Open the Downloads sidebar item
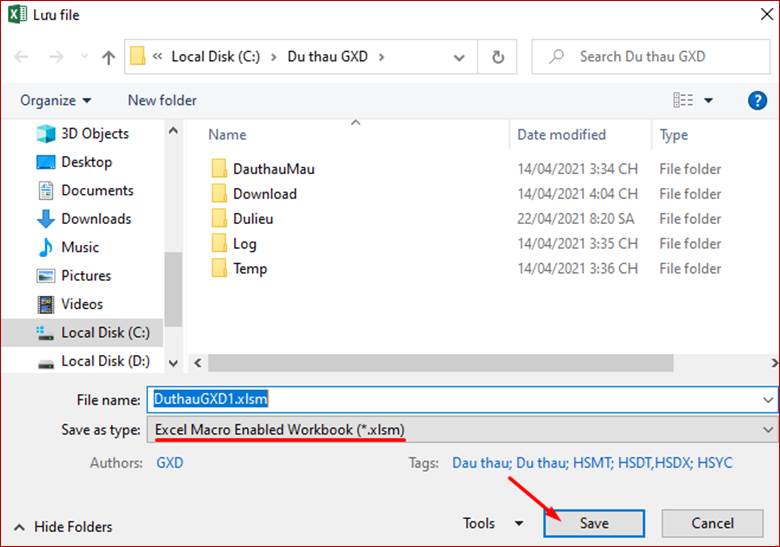780x547 pixels. click(96, 219)
